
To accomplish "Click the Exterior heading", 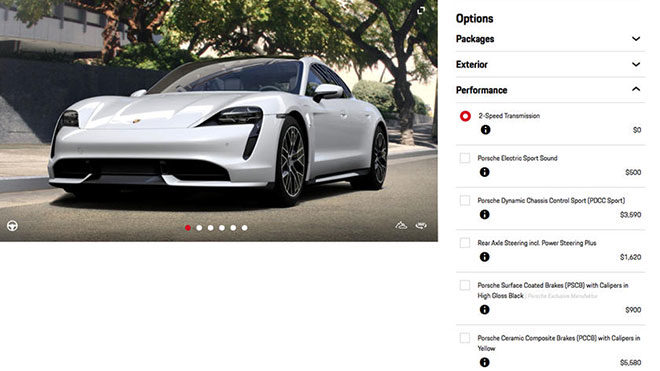I will [471, 64].
